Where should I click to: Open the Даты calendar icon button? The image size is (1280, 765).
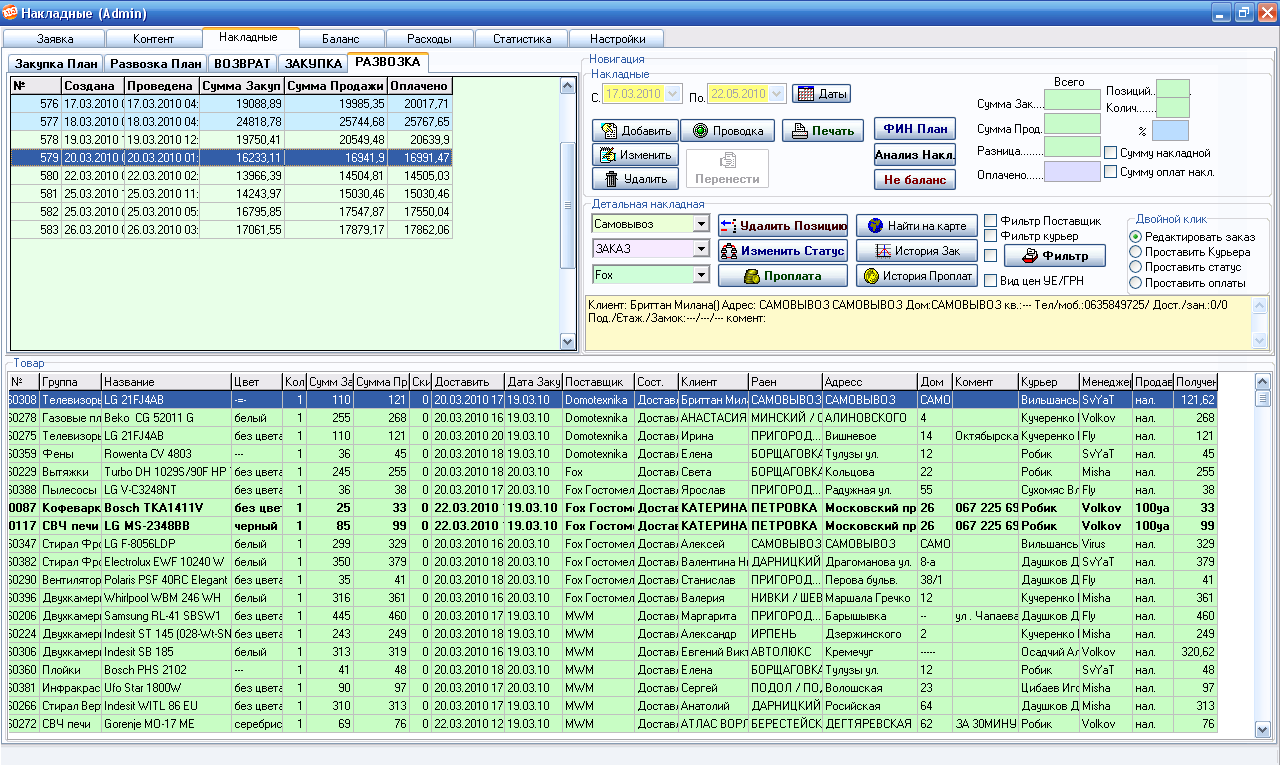[805, 94]
